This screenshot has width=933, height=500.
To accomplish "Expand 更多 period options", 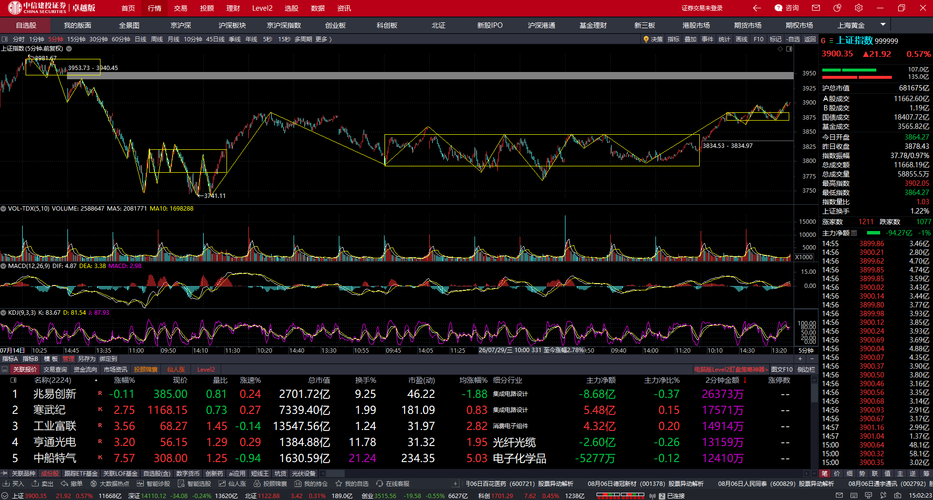I will (323, 39).
